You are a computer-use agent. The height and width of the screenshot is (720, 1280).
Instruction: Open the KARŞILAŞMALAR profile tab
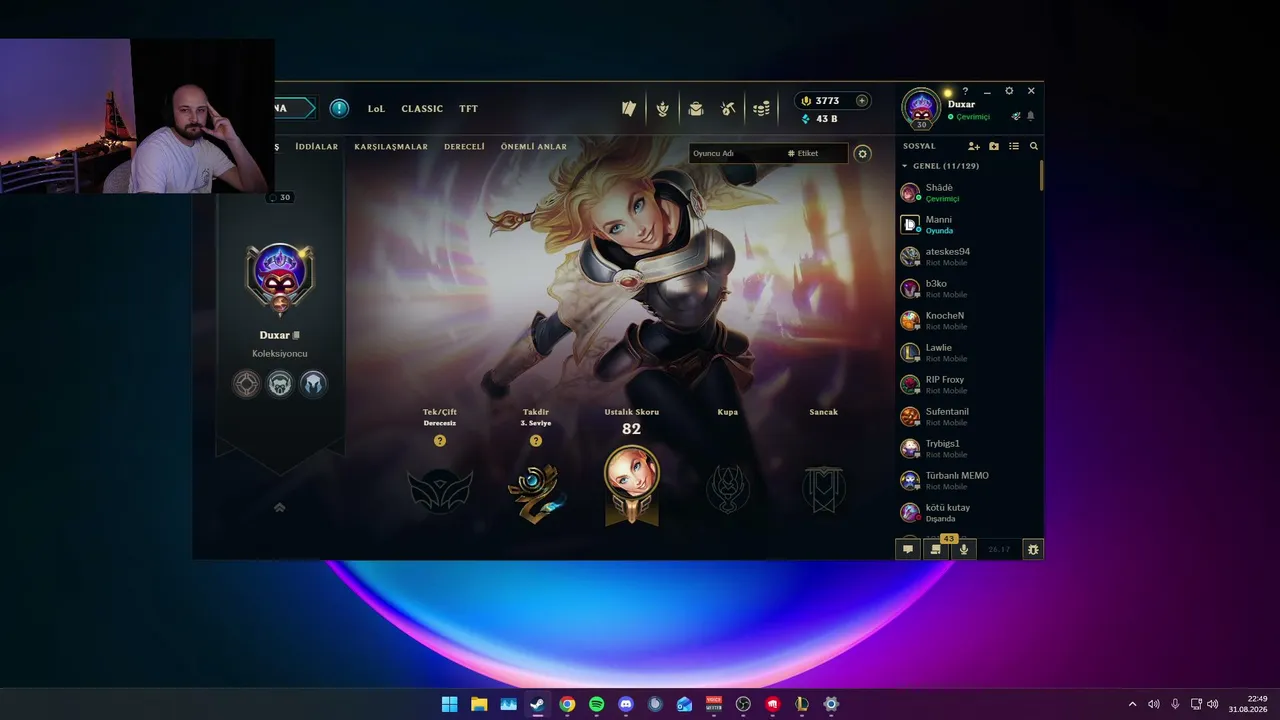[x=391, y=147]
